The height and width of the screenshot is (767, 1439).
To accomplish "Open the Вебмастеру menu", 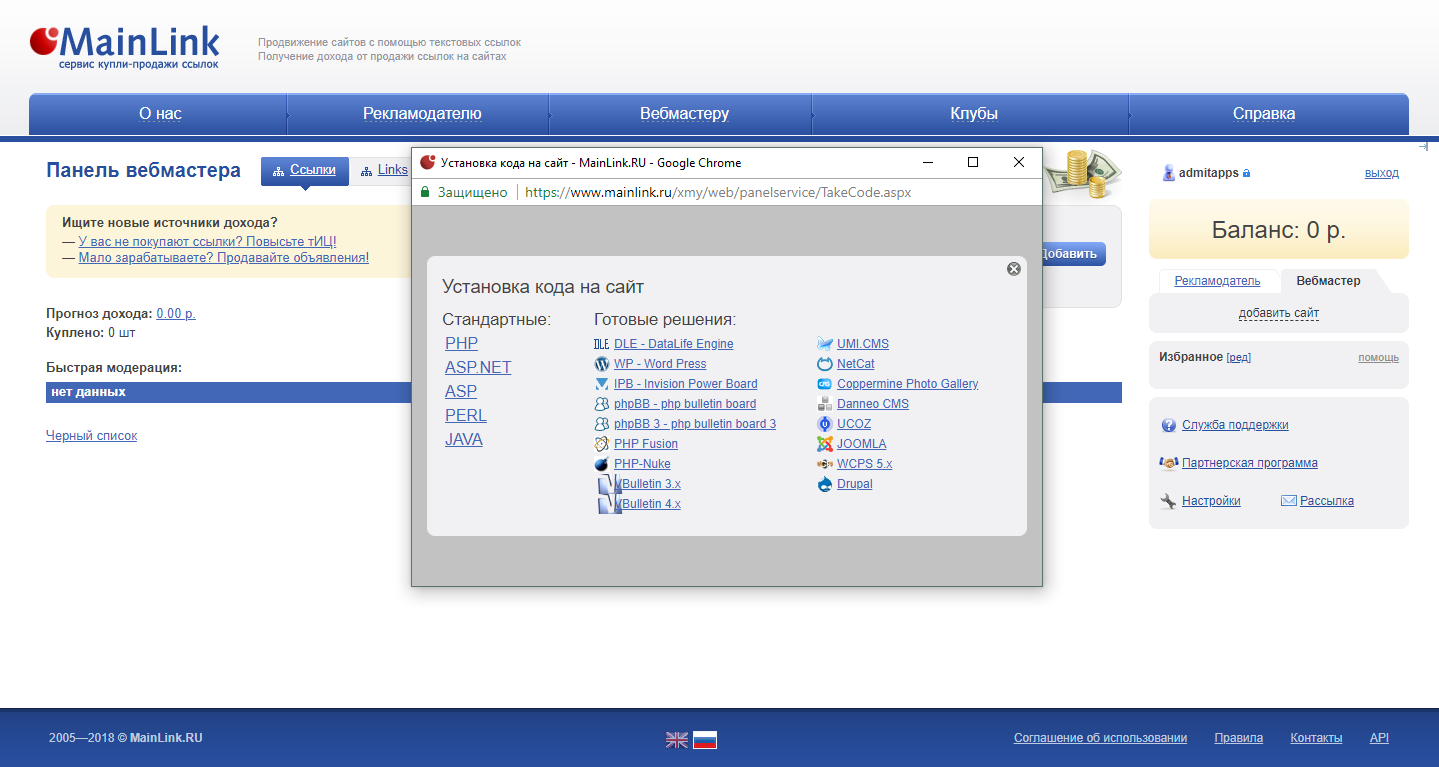I will (684, 114).
